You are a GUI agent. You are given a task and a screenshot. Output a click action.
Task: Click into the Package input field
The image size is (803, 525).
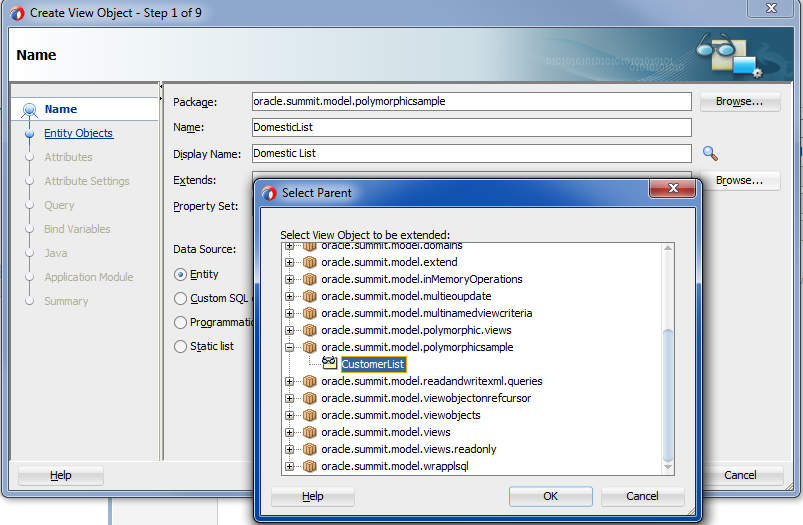pos(472,101)
